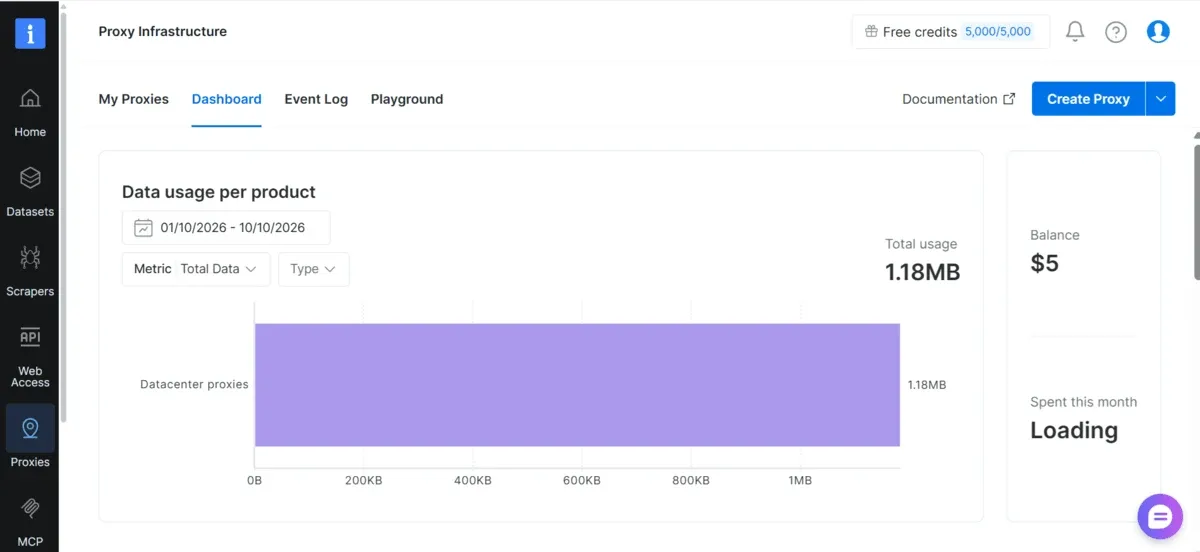Viewport: 1200px width, 552px height.
Task: Open the help question mark icon
Action: 1116,32
